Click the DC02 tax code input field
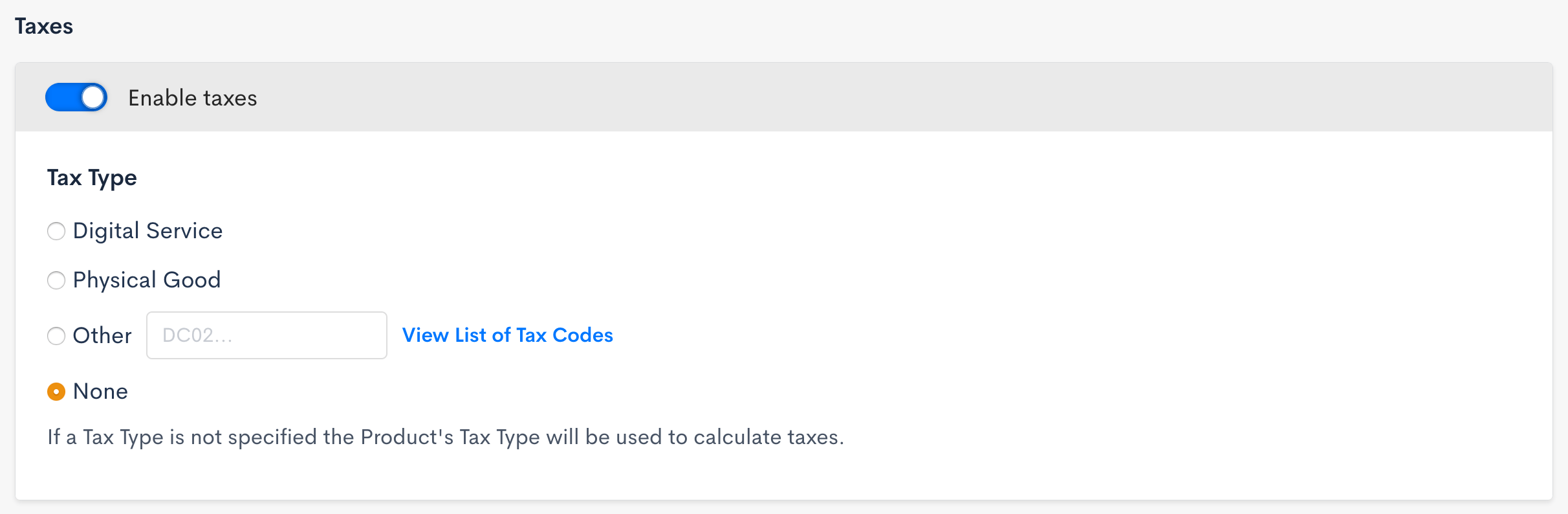Screen dimensions: 1568x514 pos(267,335)
